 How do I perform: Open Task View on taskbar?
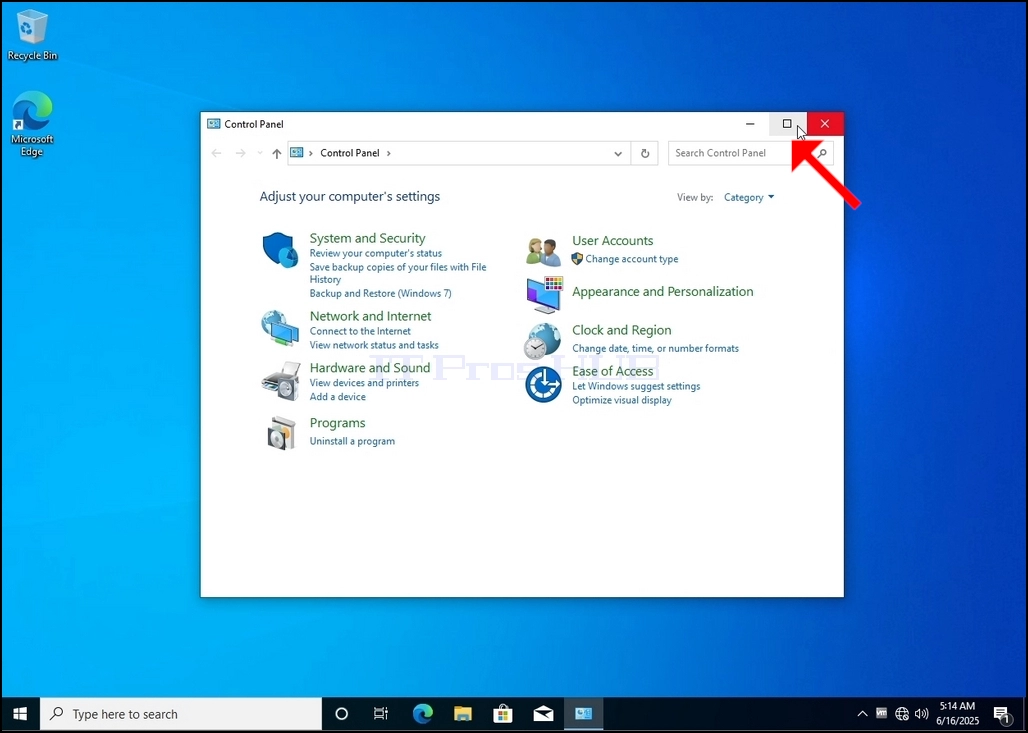(381, 713)
